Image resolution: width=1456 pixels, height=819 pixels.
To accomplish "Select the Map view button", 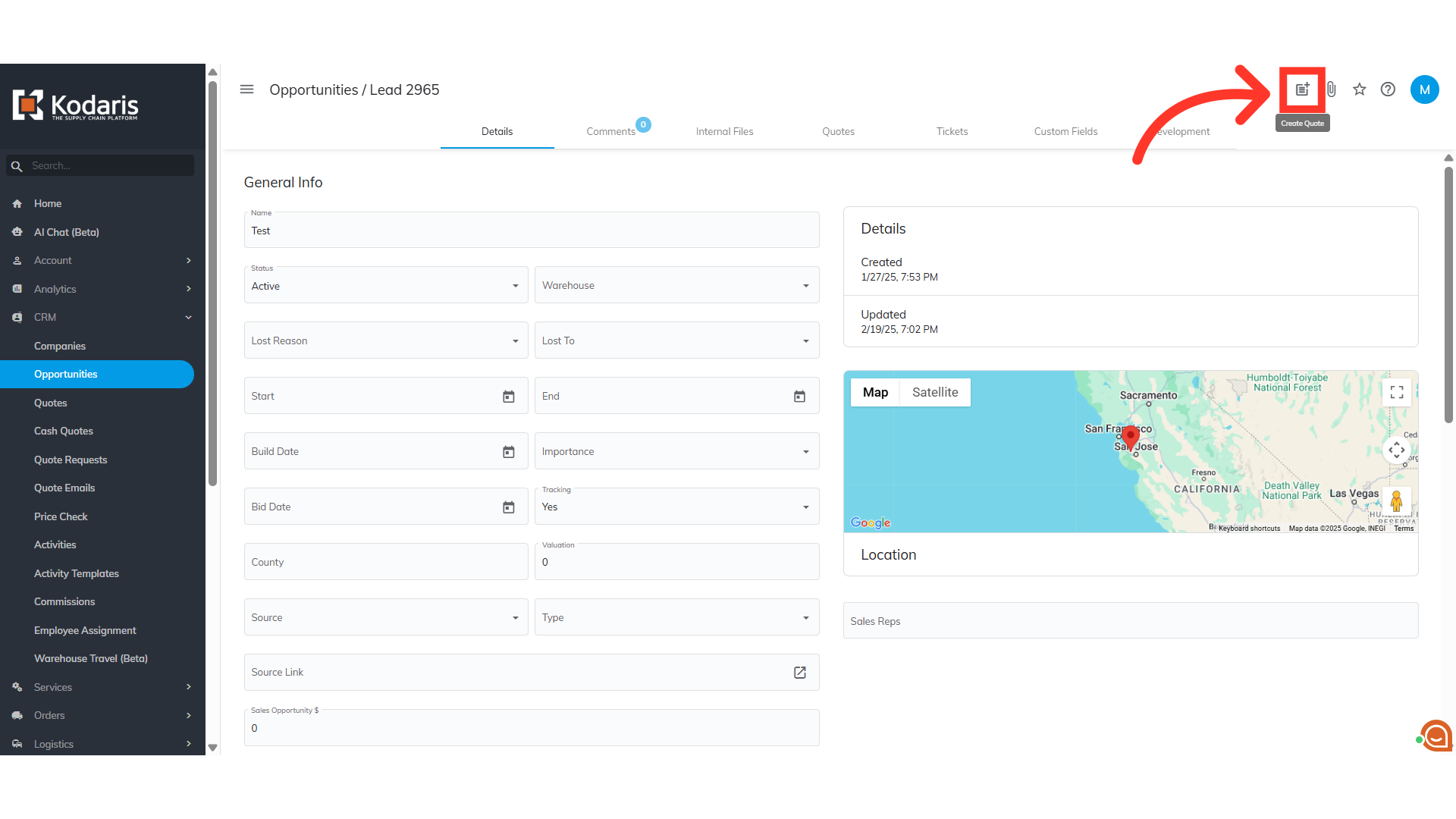I will coord(874,392).
